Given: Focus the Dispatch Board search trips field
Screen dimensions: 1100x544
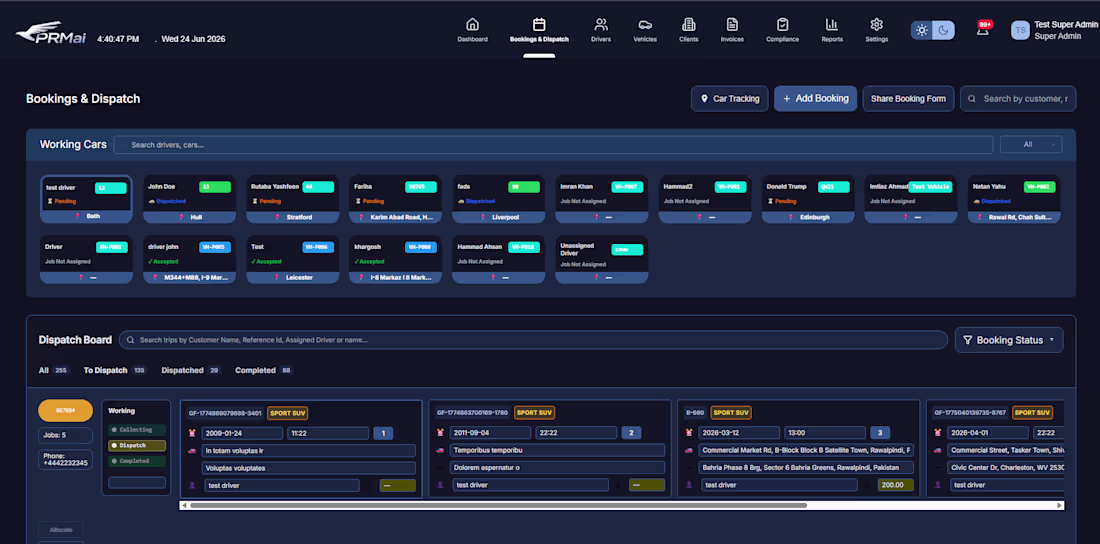Looking at the screenshot, I should pyautogui.click(x=533, y=340).
